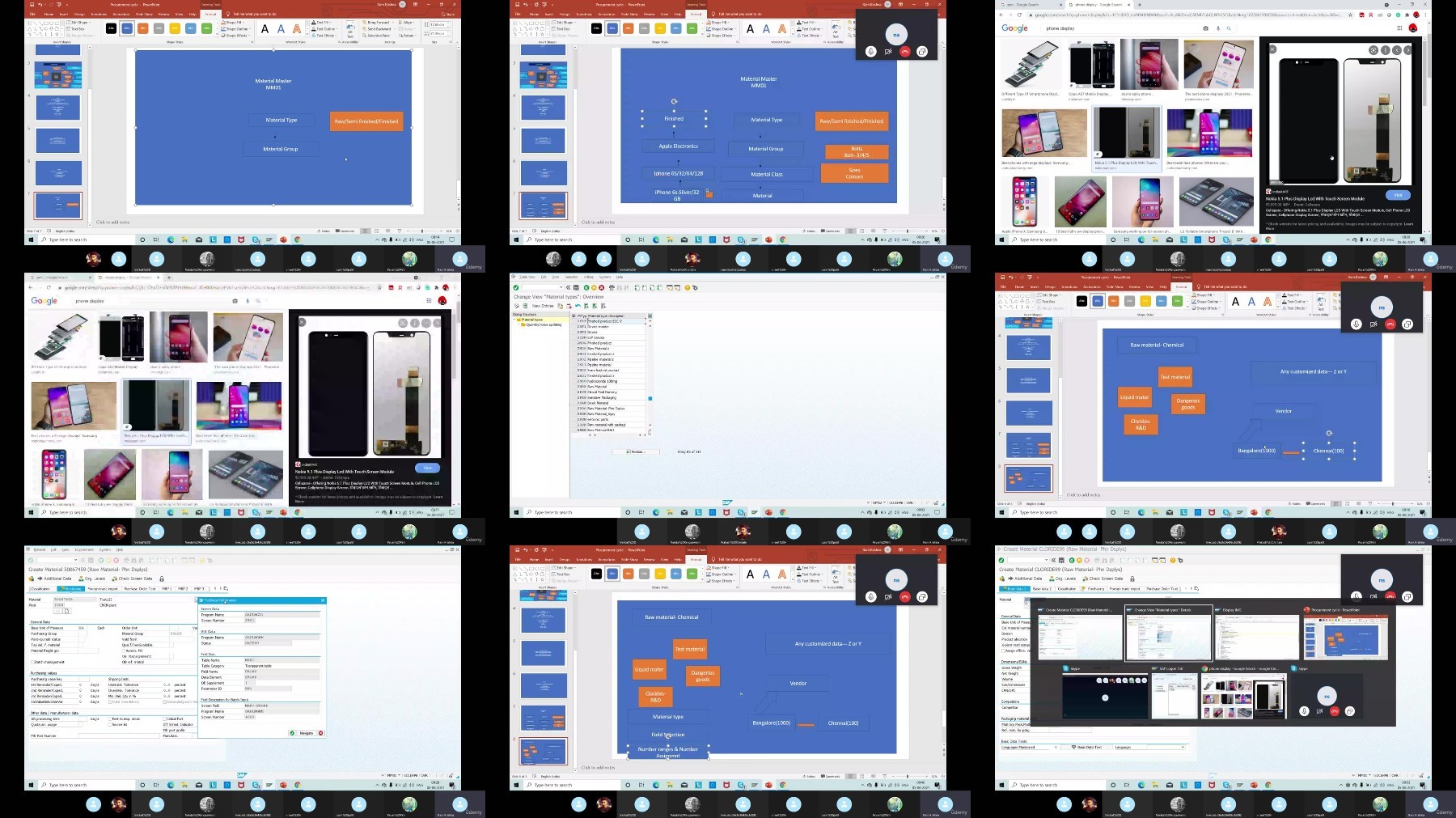Select orange WordArt A in window without call overlay
This screenshot has height=818, width=1456.
tap(297, 28)
